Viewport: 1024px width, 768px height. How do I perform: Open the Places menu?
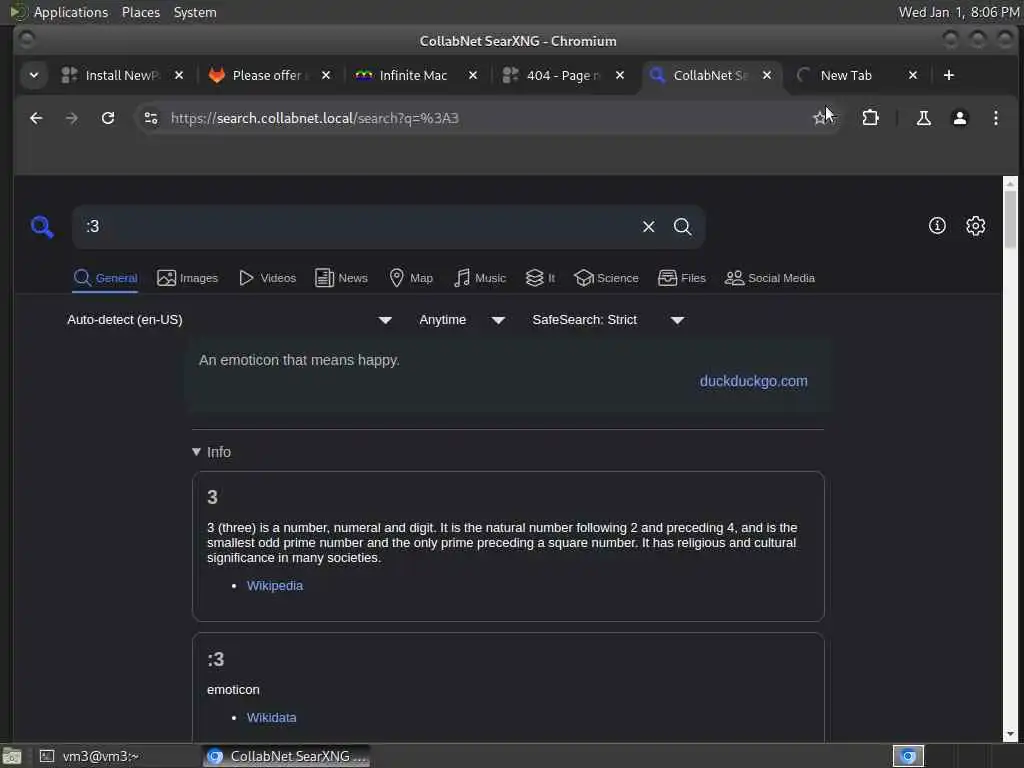[x=140, y=12]
